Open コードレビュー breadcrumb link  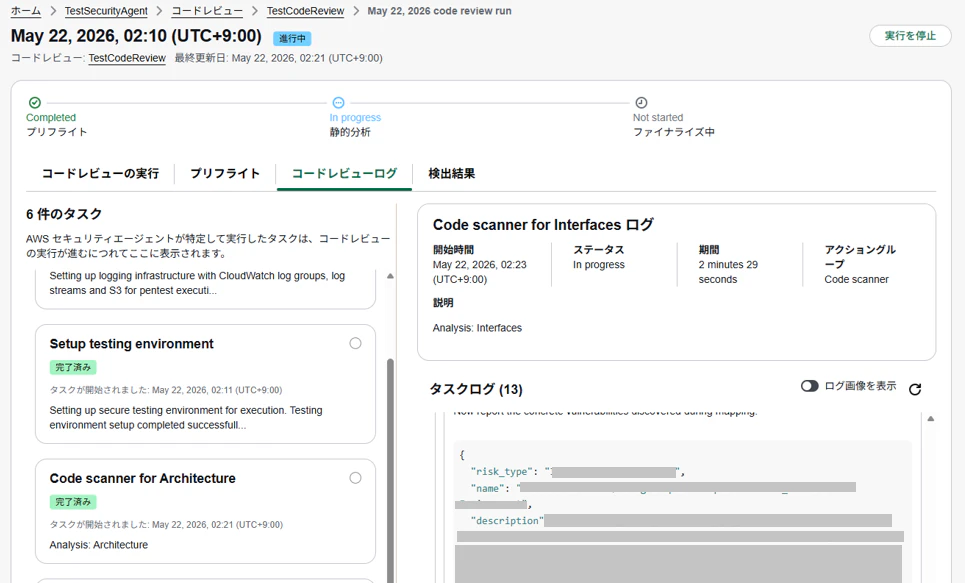[x=207, y=10]
